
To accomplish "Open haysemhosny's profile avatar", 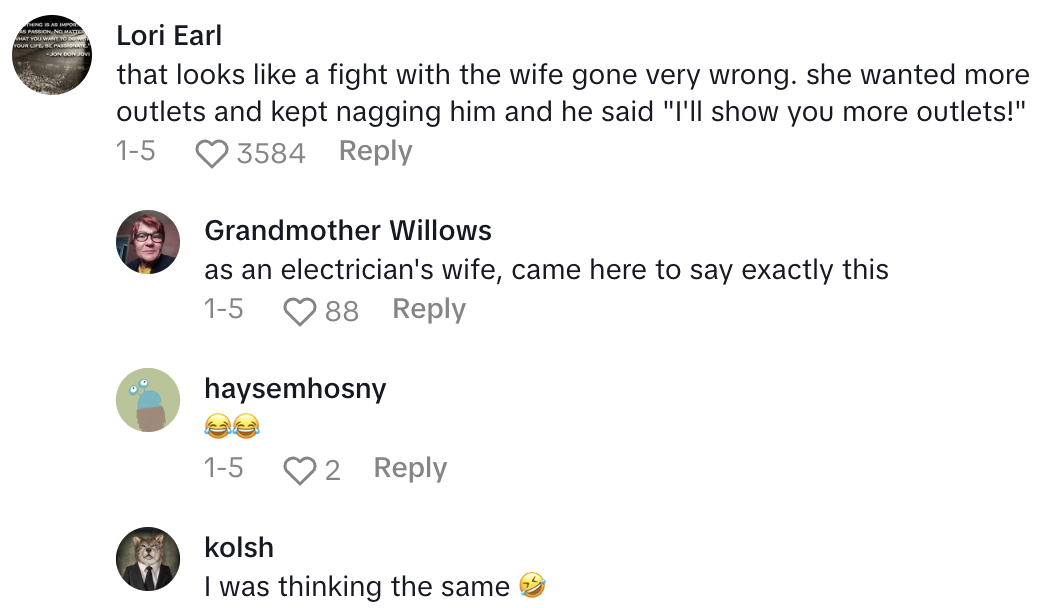I will [148, 400].
